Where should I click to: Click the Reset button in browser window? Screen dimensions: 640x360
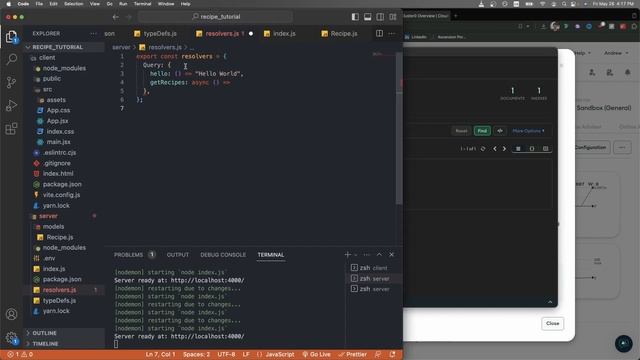coord(461,131)
